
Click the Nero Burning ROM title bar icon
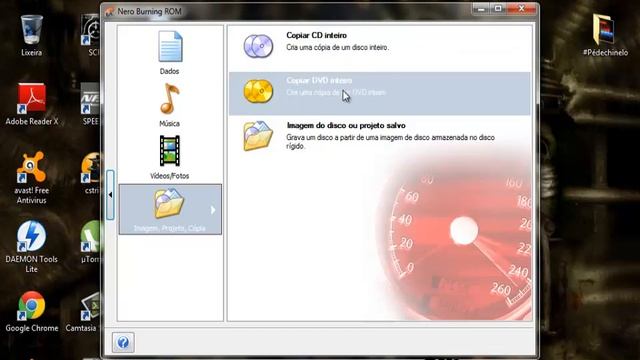pyautogui.click(x=109, y=12)
